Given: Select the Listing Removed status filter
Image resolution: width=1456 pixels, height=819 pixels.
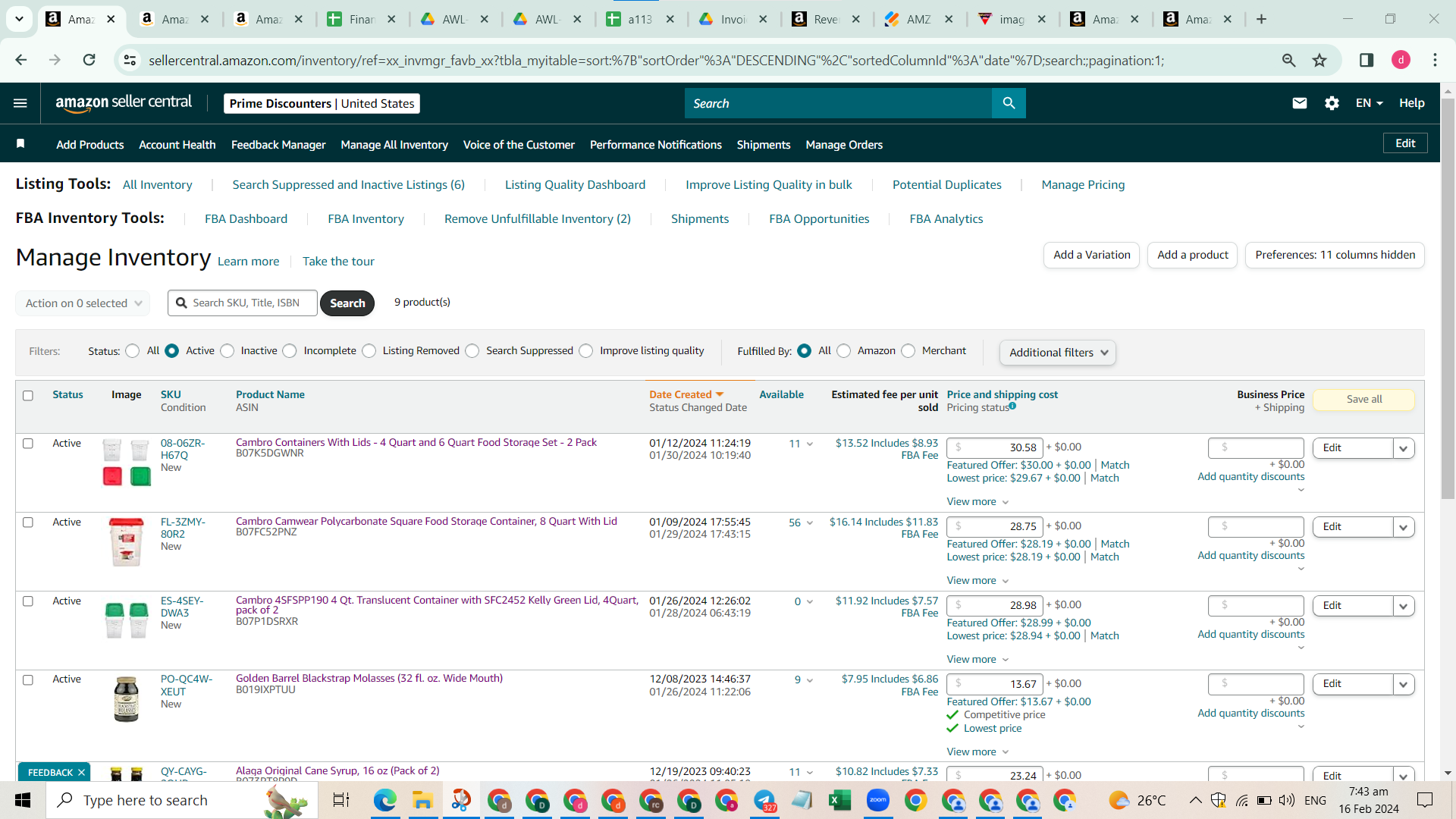Looking at the screenshot, I should click(x=369, y=351).
